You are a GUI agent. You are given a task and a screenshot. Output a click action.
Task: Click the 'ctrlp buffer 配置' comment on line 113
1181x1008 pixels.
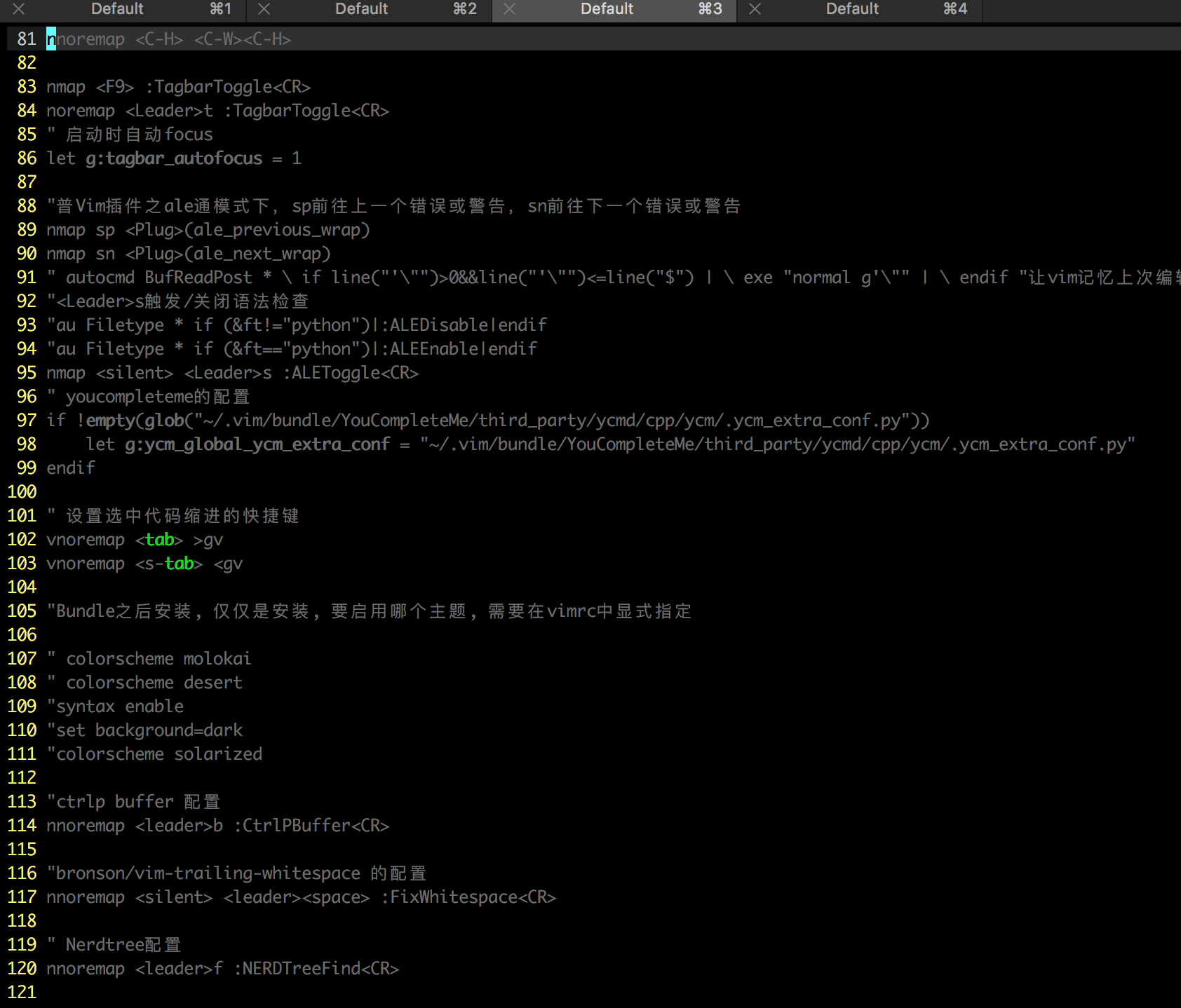click(x=134, y=802)
